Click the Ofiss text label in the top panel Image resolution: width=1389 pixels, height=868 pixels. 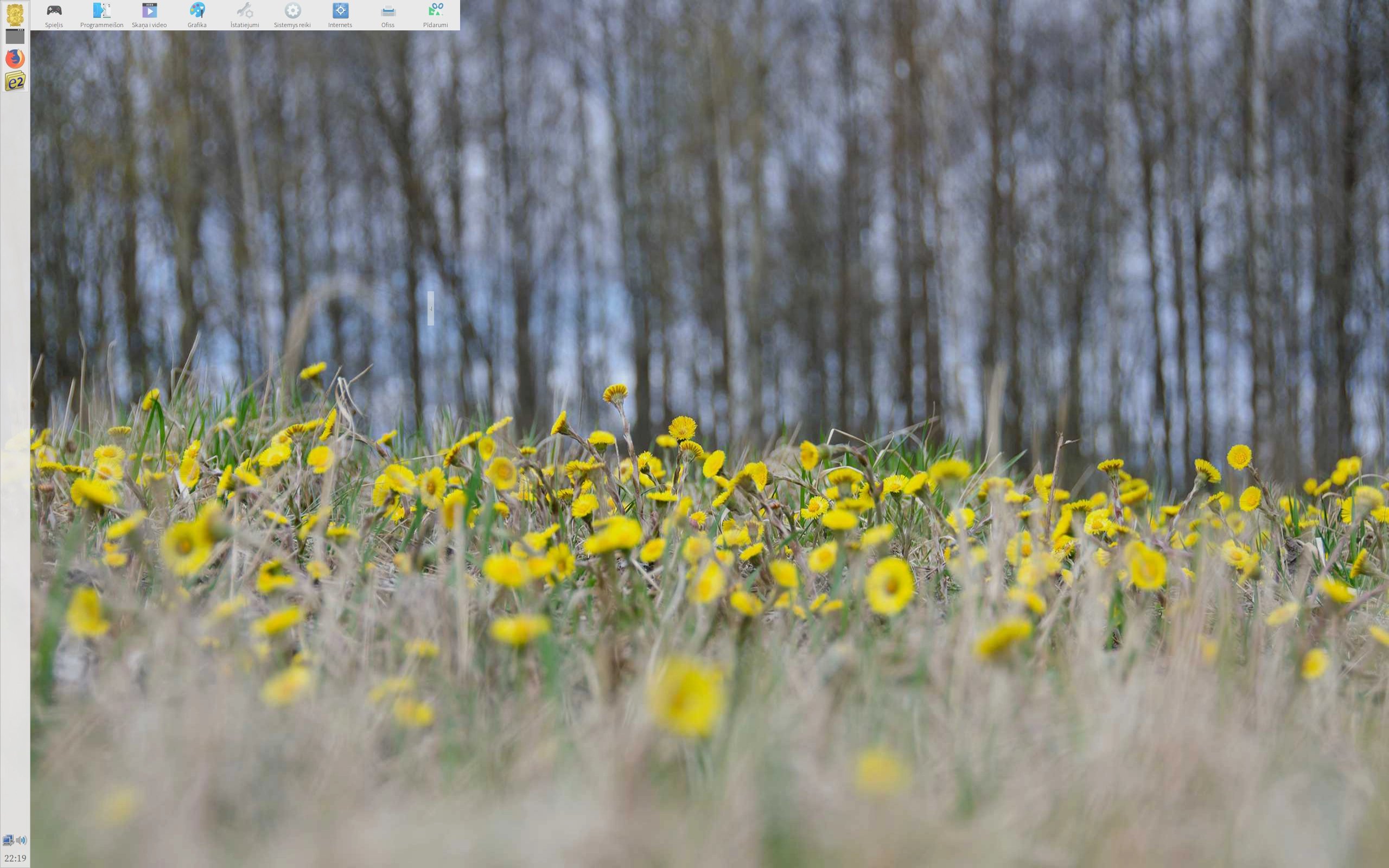[x=388, y=25]
